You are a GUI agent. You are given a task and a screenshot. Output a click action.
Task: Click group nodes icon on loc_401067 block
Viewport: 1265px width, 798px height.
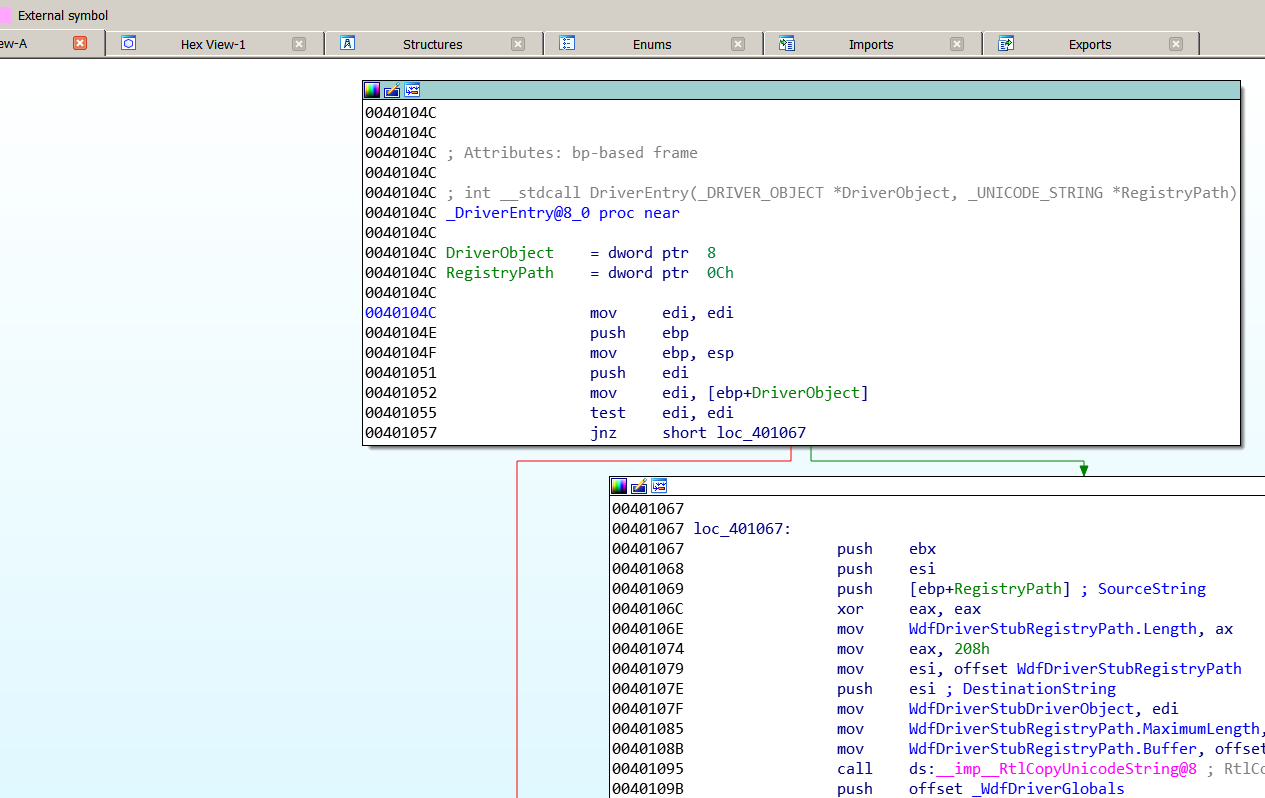click(x=659, y=486)
